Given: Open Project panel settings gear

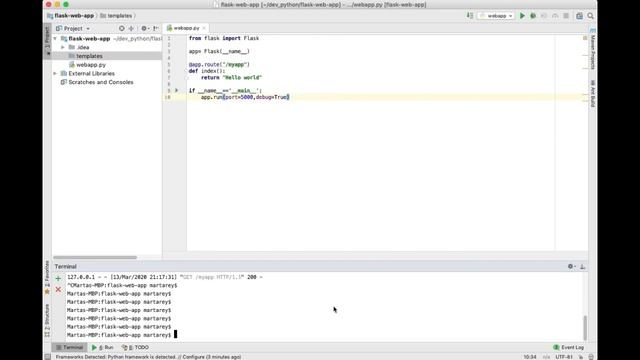Looking at the screenshot, I should point(144,29).
